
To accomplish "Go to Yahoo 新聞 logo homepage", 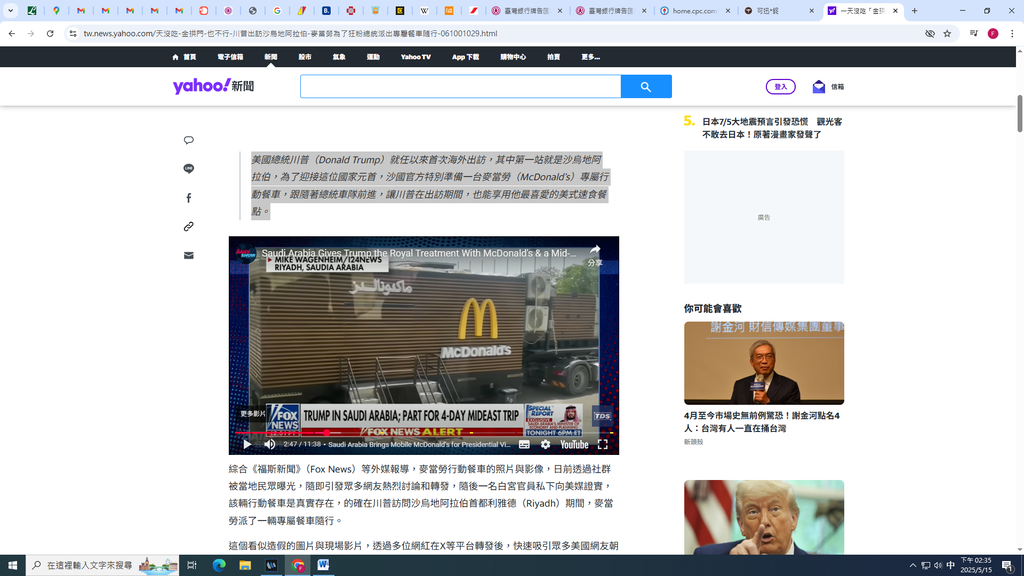I will [x=213, y=86].
